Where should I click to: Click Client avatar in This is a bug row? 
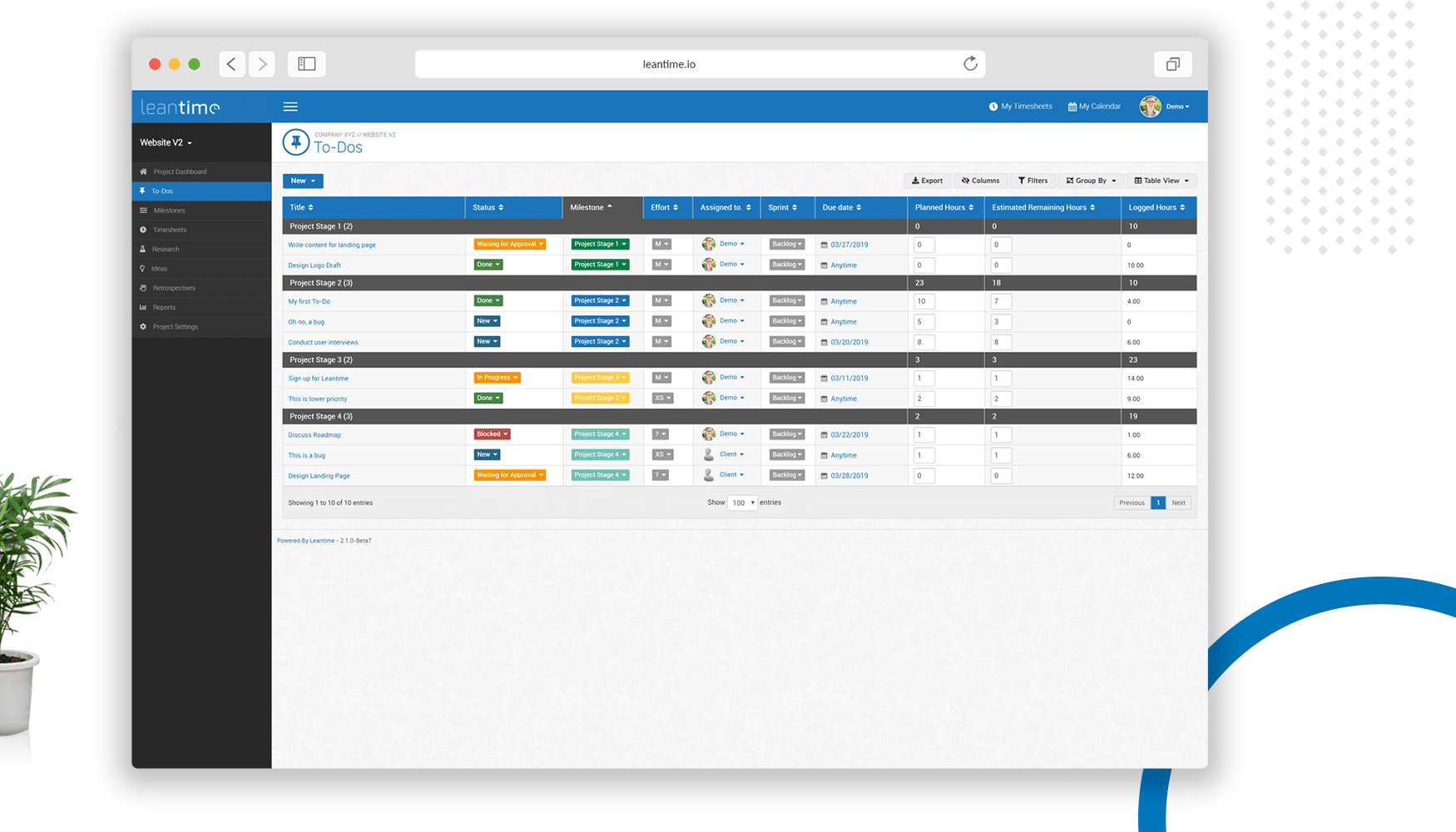709,454
